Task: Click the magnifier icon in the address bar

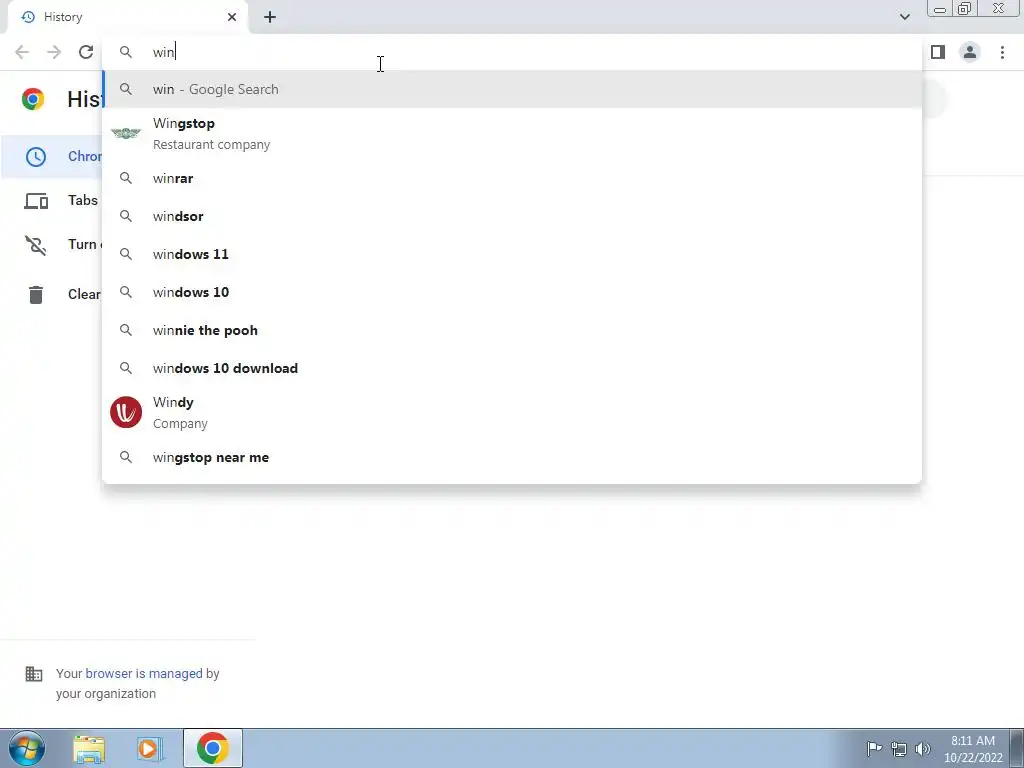Action: pyautogui.click(x=126, y=52)
